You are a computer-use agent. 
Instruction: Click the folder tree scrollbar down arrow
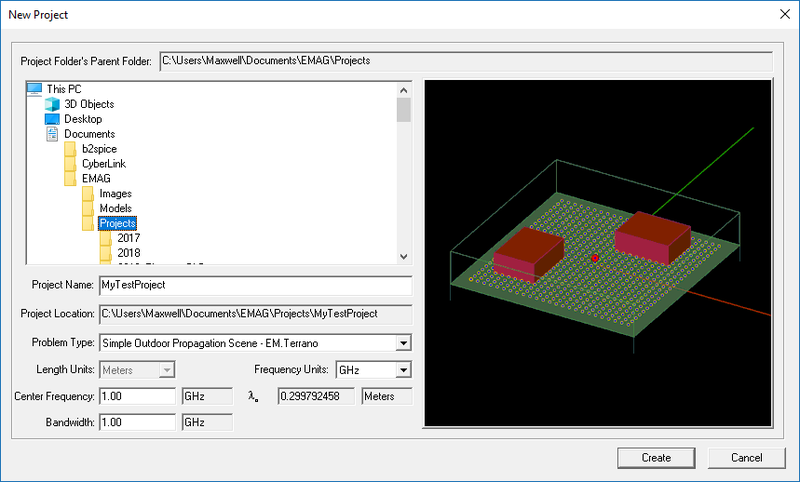[x=403, y=257]
